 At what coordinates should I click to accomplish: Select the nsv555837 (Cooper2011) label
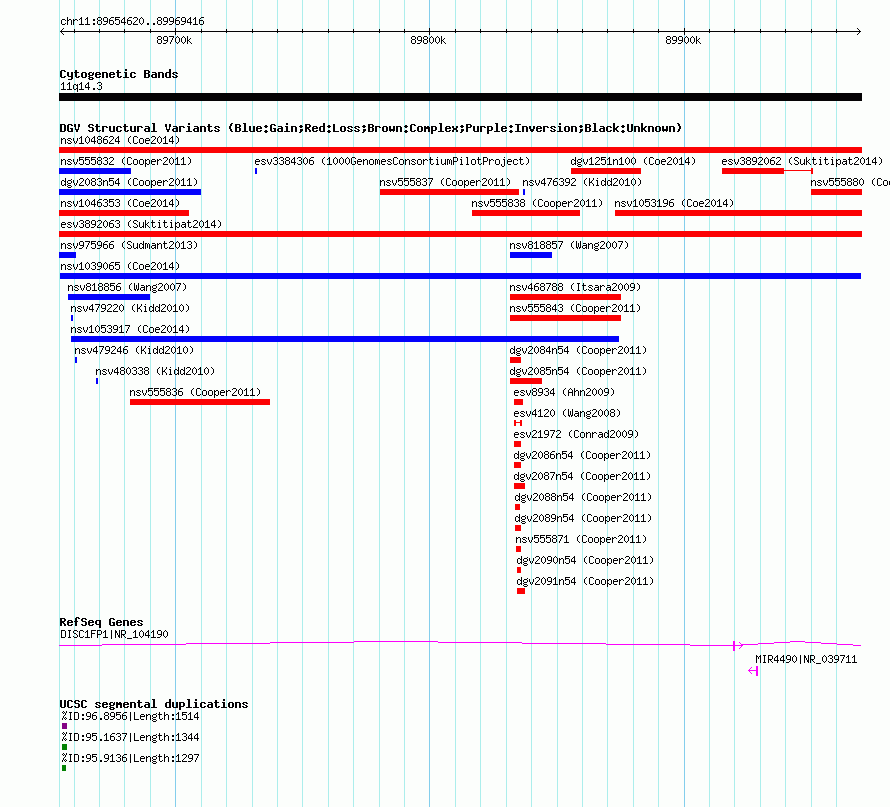445,182
